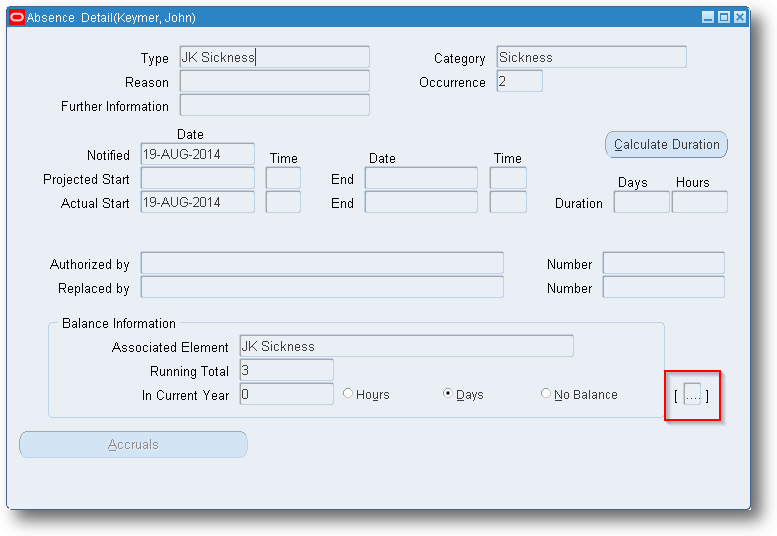Focus the Projected Start date field
Screen dimensions: 777x536
tap(198, 178)
